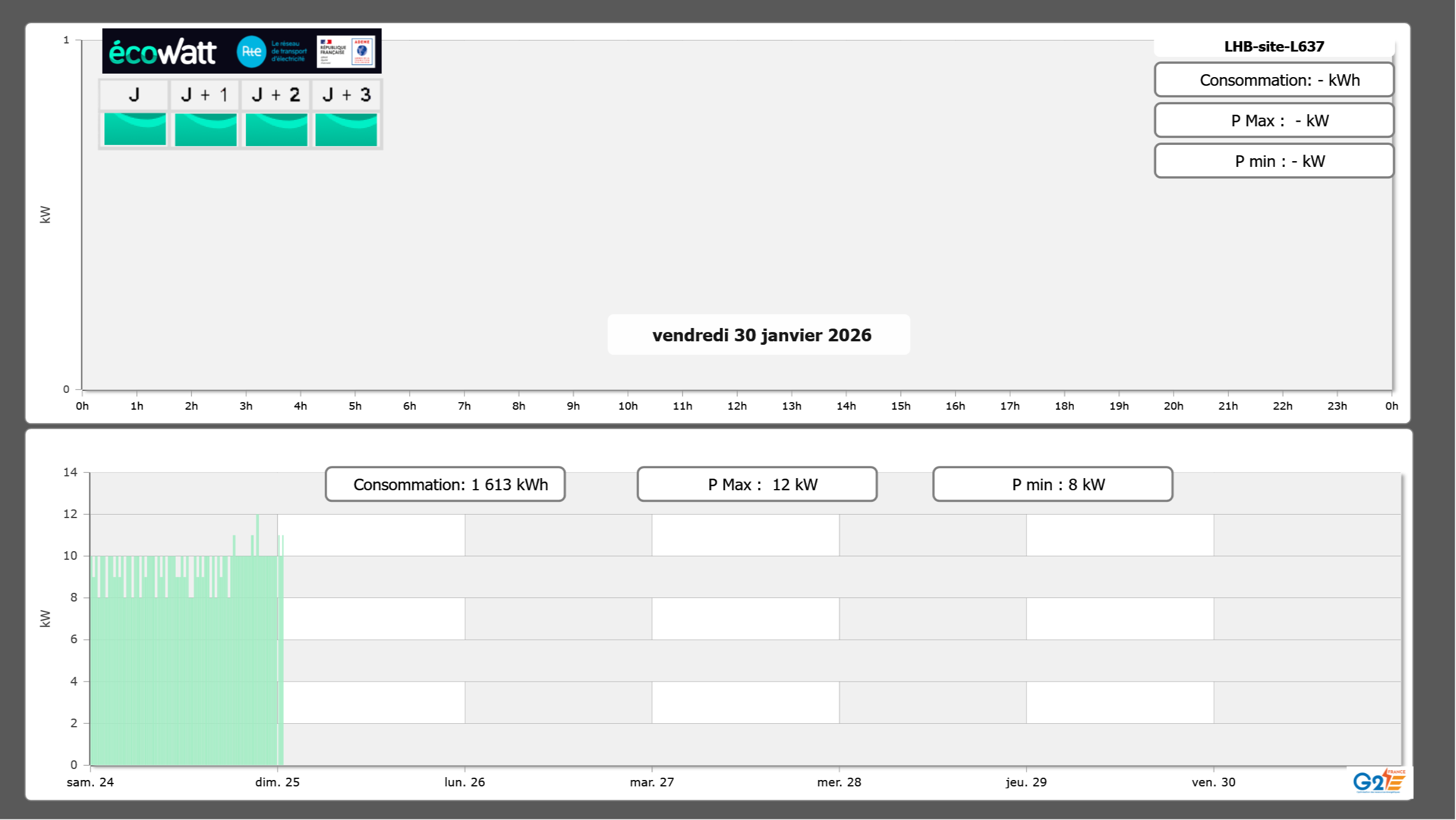Click the République Française ADEME logo
The width and height of the screenshot is (1456, 820).
tap(346, 52)
